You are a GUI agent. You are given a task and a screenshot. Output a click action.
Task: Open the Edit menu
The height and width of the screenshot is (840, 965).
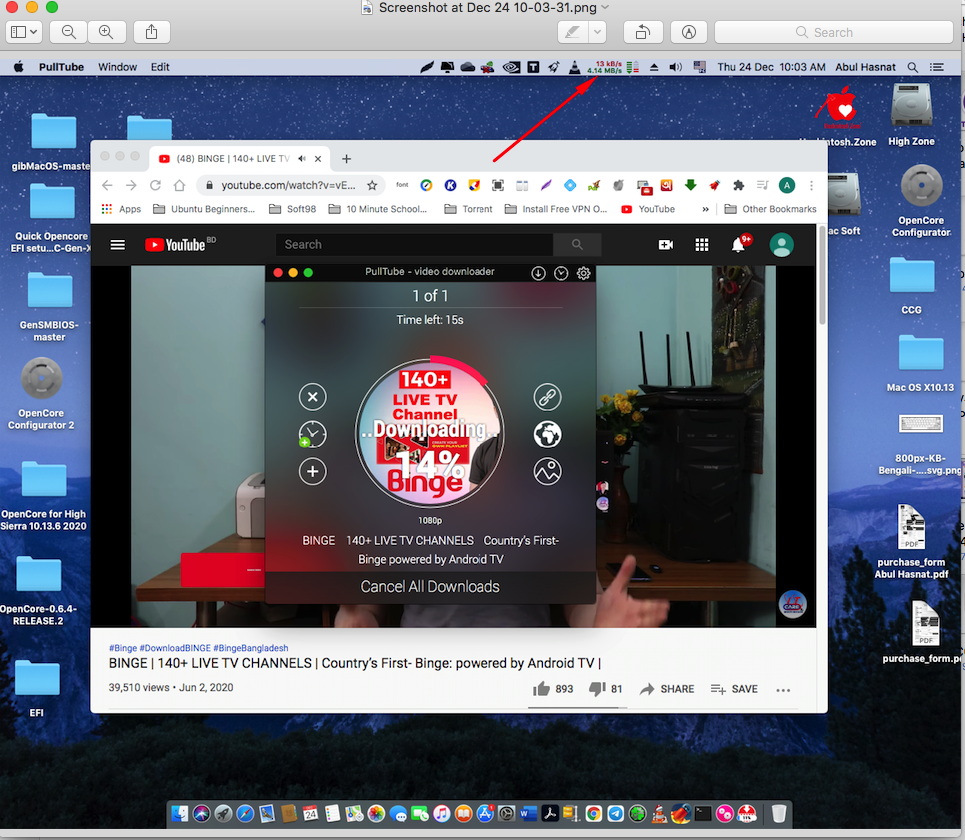(160, 67)
